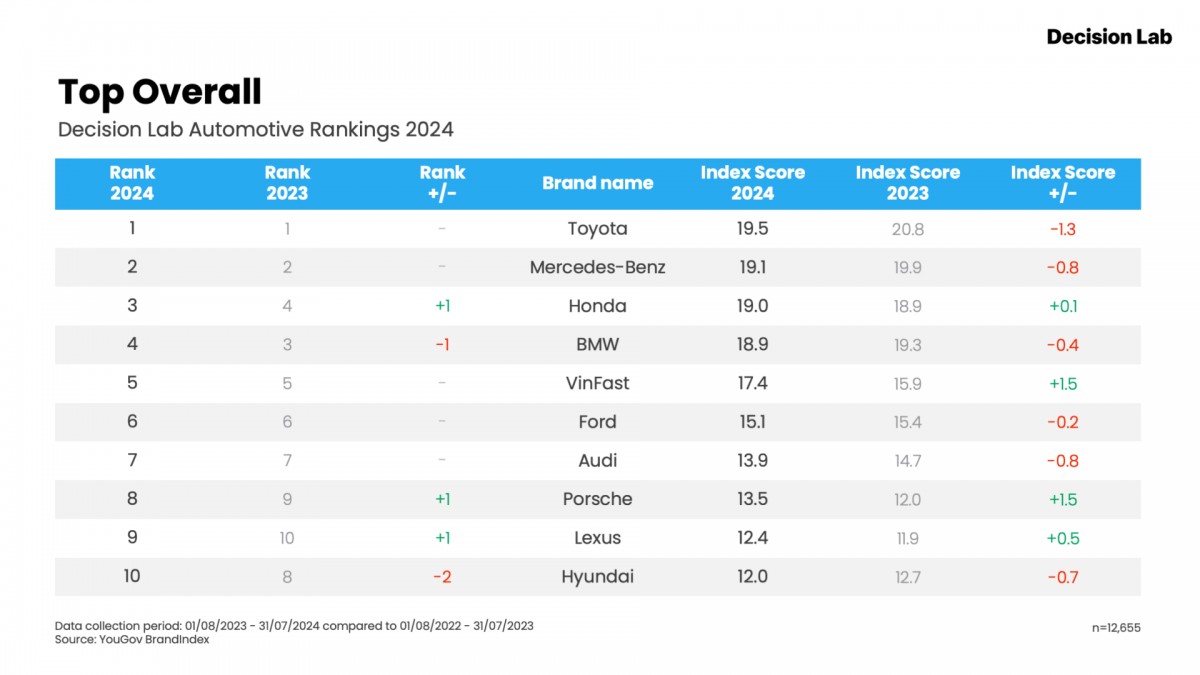1200x675 pixels.
Task: Click the Index Score +/- column header
Action: pyautogui.click(x=1062, y=183)
